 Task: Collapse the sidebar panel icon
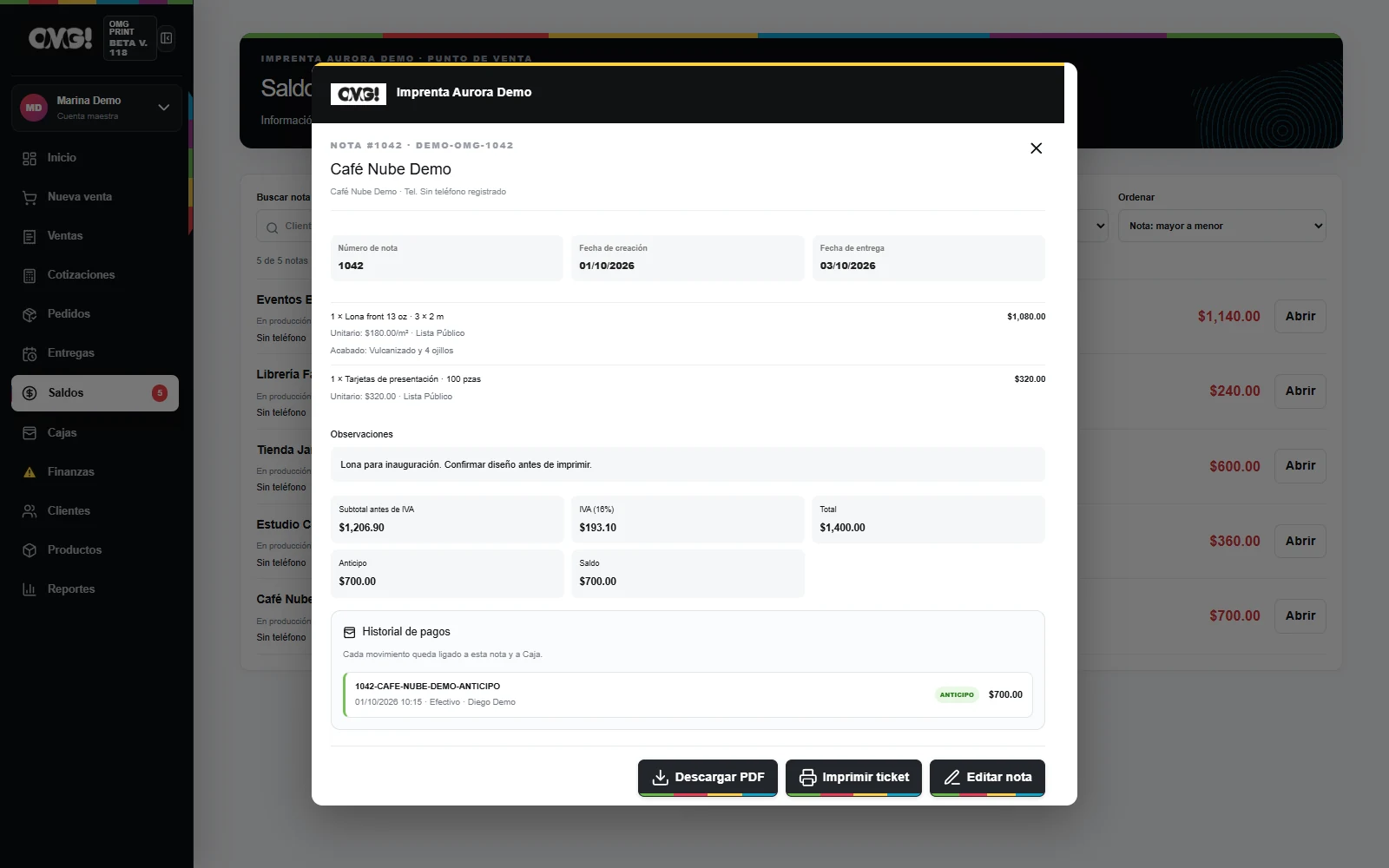167,38
